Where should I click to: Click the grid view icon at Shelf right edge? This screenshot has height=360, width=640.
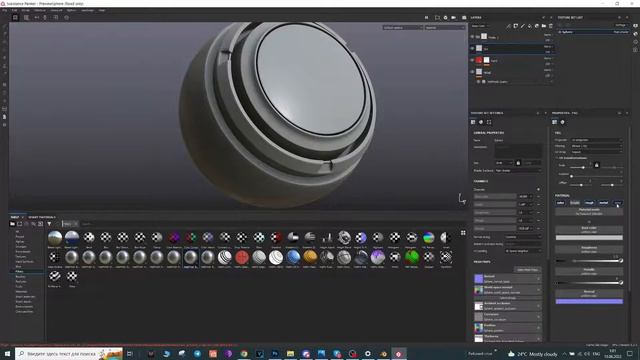463,233
